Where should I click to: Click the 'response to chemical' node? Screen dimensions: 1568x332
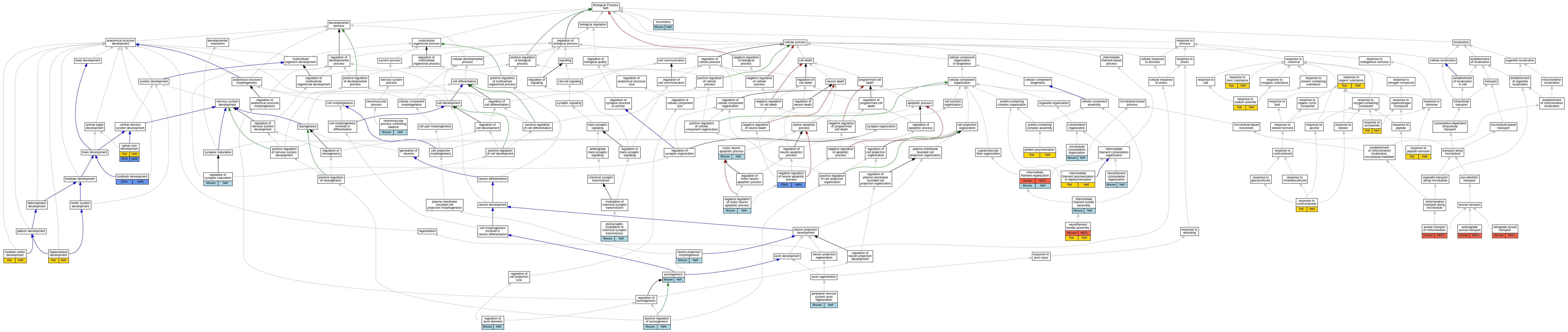tap(1294, 61)
